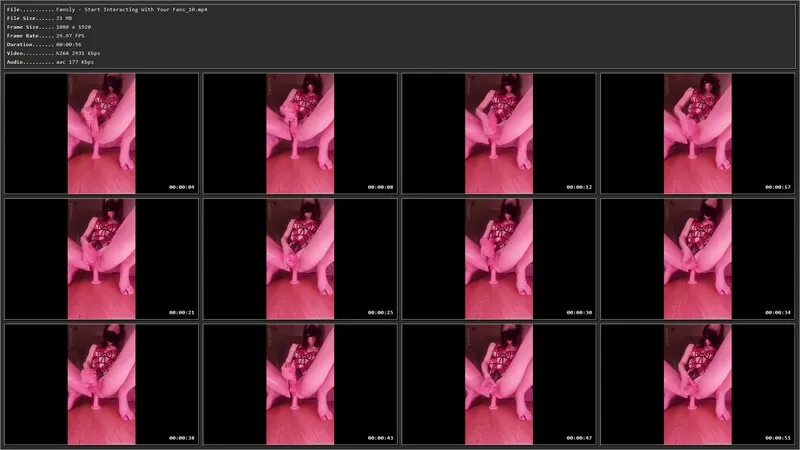Pick the thumbnail marked 00:00:17
Image resolution: width=800 pixels, height=450 pixels.
point(697,133)
